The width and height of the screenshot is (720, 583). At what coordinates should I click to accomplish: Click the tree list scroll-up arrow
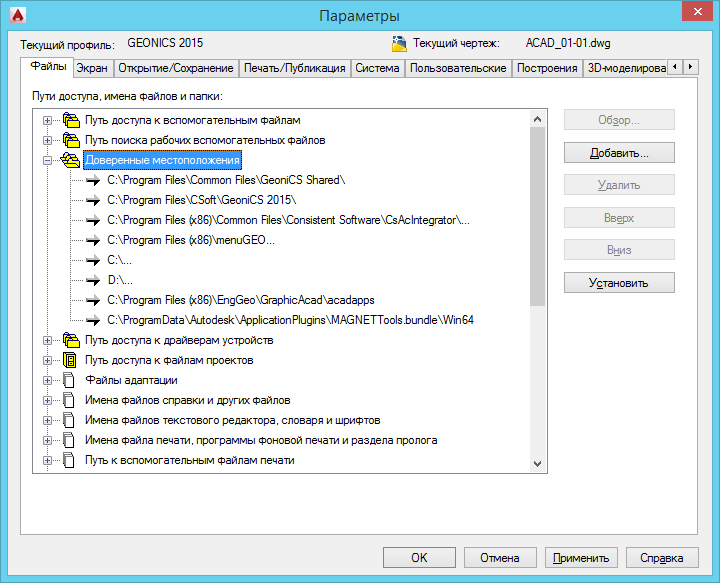[537, 119]
